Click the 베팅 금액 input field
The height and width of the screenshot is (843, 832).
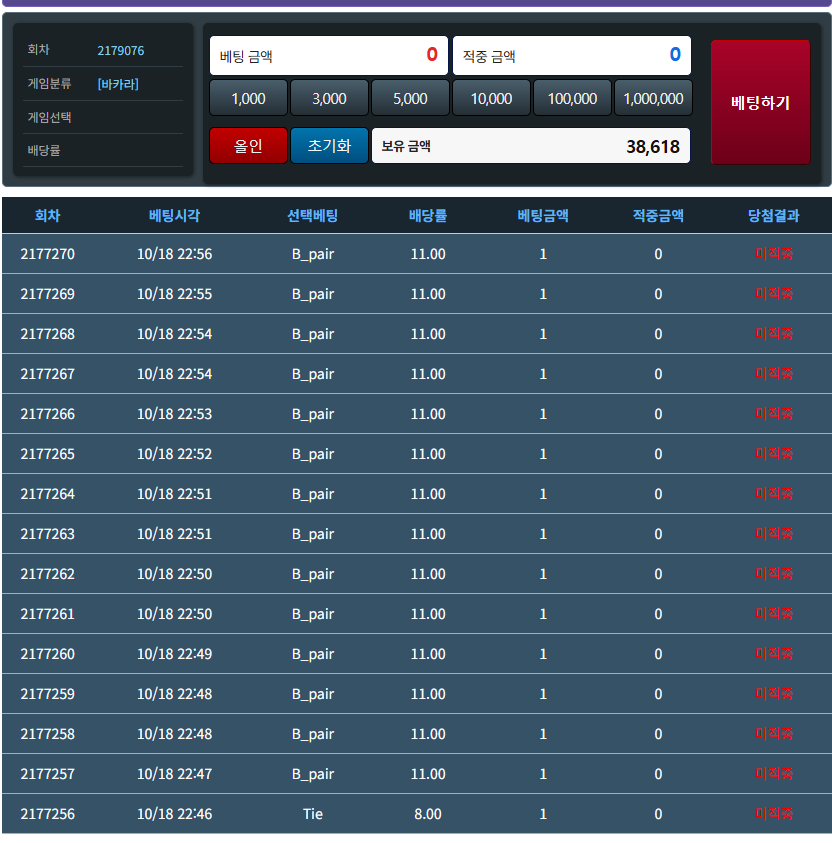328,55
